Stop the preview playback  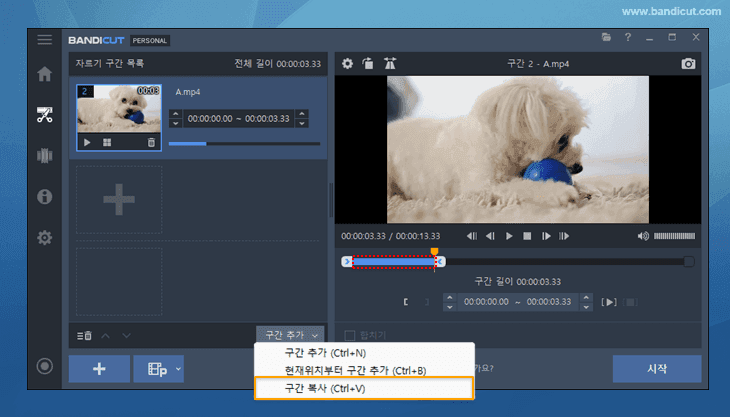click(x=527, y=236)
